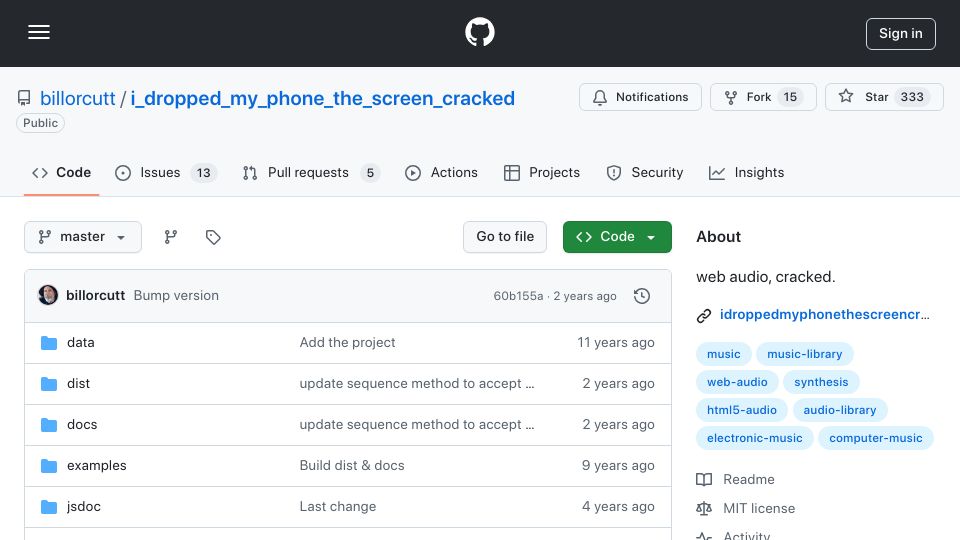
Task: View branches via the branch icon
Action: pos(171,237)
